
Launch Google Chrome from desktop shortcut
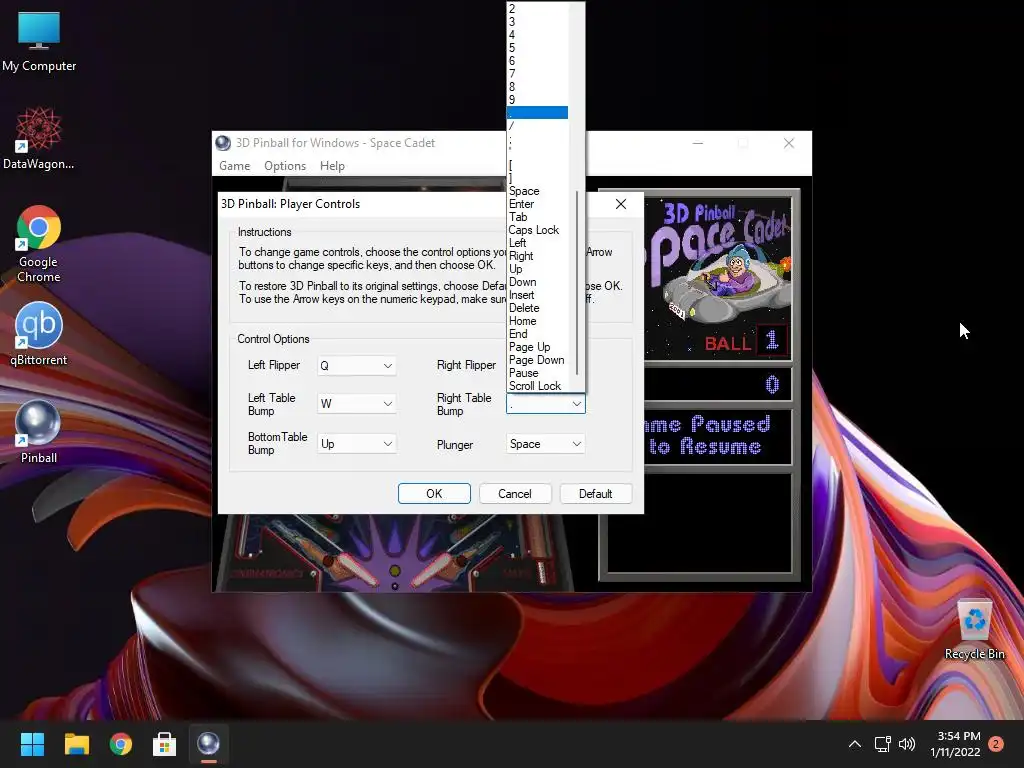[39, 244]
